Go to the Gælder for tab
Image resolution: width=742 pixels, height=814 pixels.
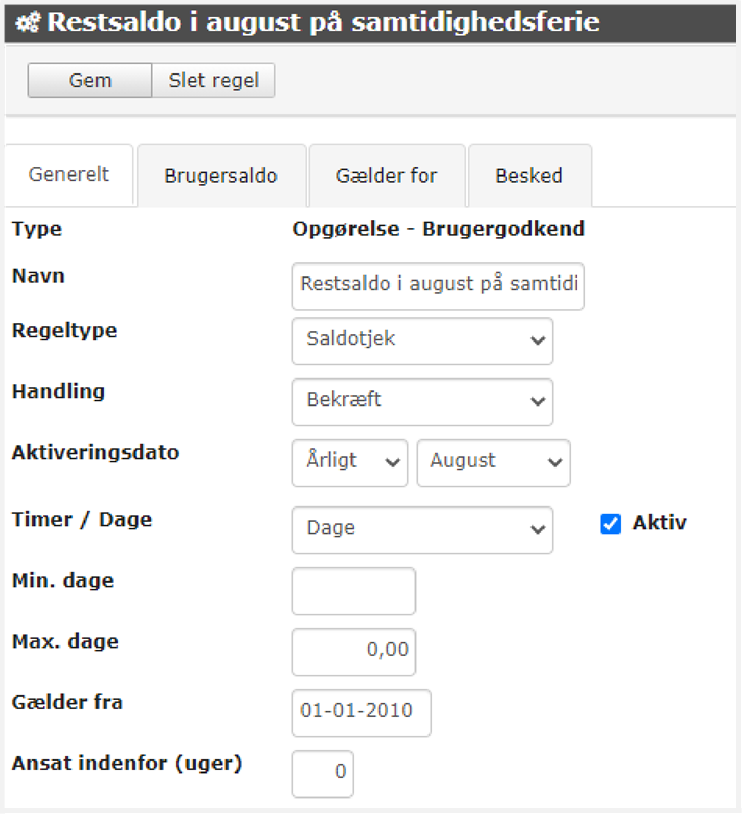click(386, 175)
